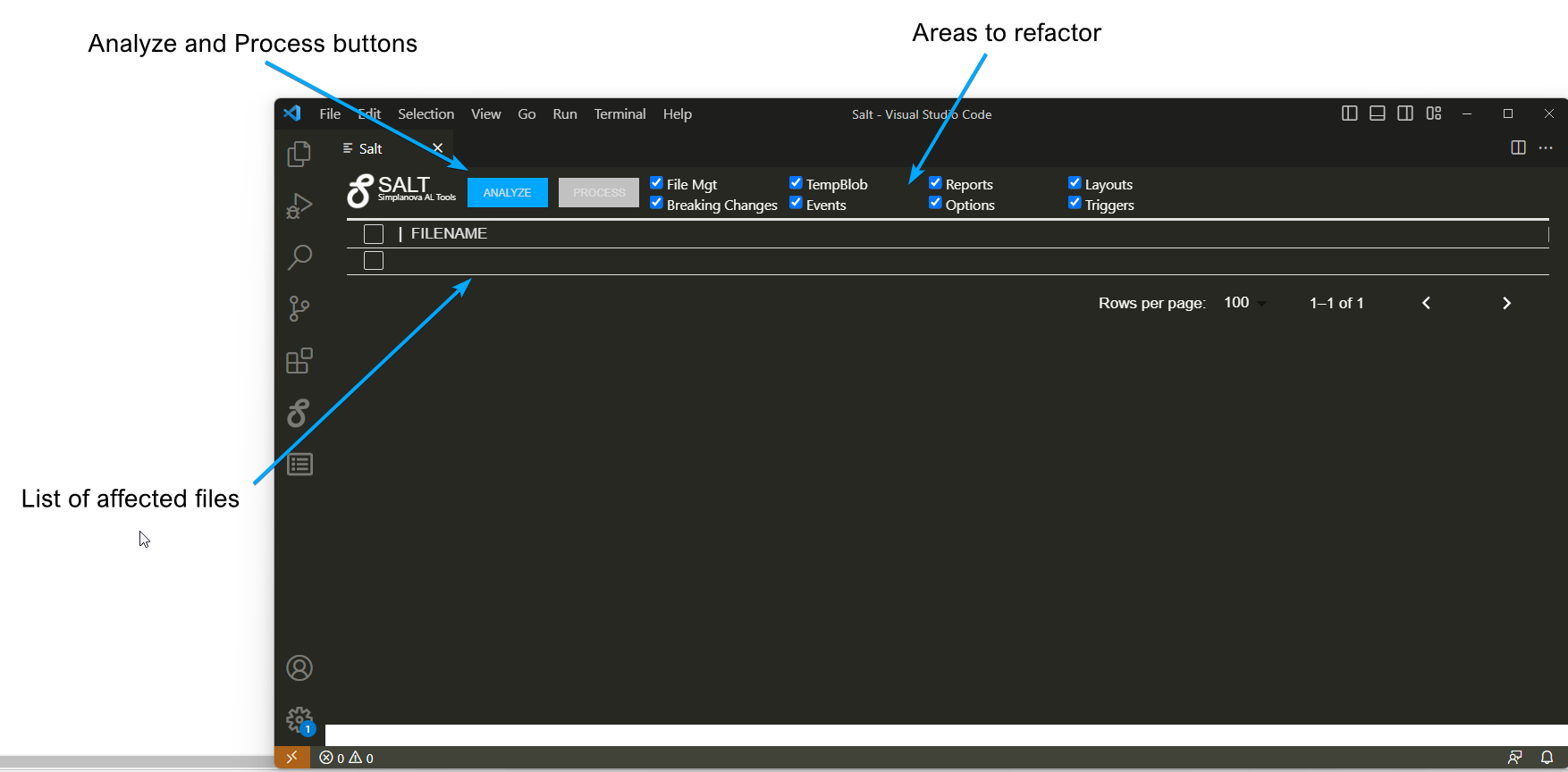Uncheck the Events checkbox
Viewport: 1568px width, 772px height.
point(796,204)
